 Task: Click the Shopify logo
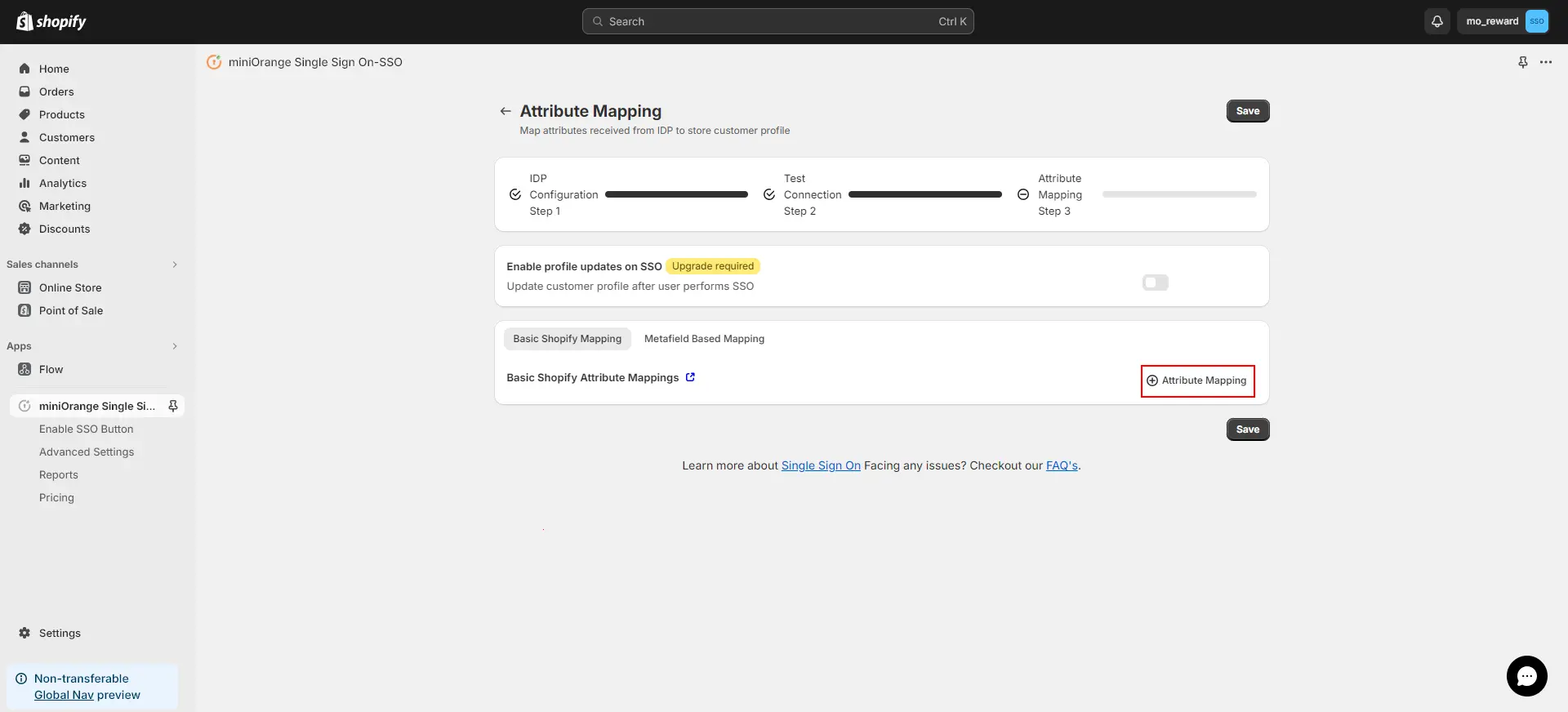51,21
